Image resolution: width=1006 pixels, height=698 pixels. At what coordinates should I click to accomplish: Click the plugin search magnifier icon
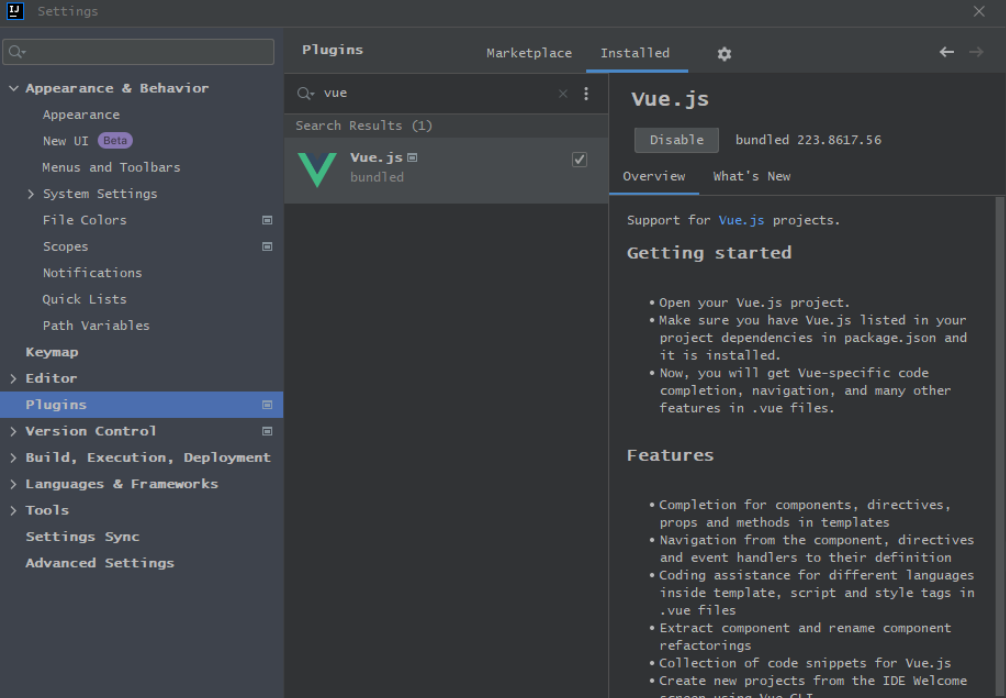(x=305, y=94)
